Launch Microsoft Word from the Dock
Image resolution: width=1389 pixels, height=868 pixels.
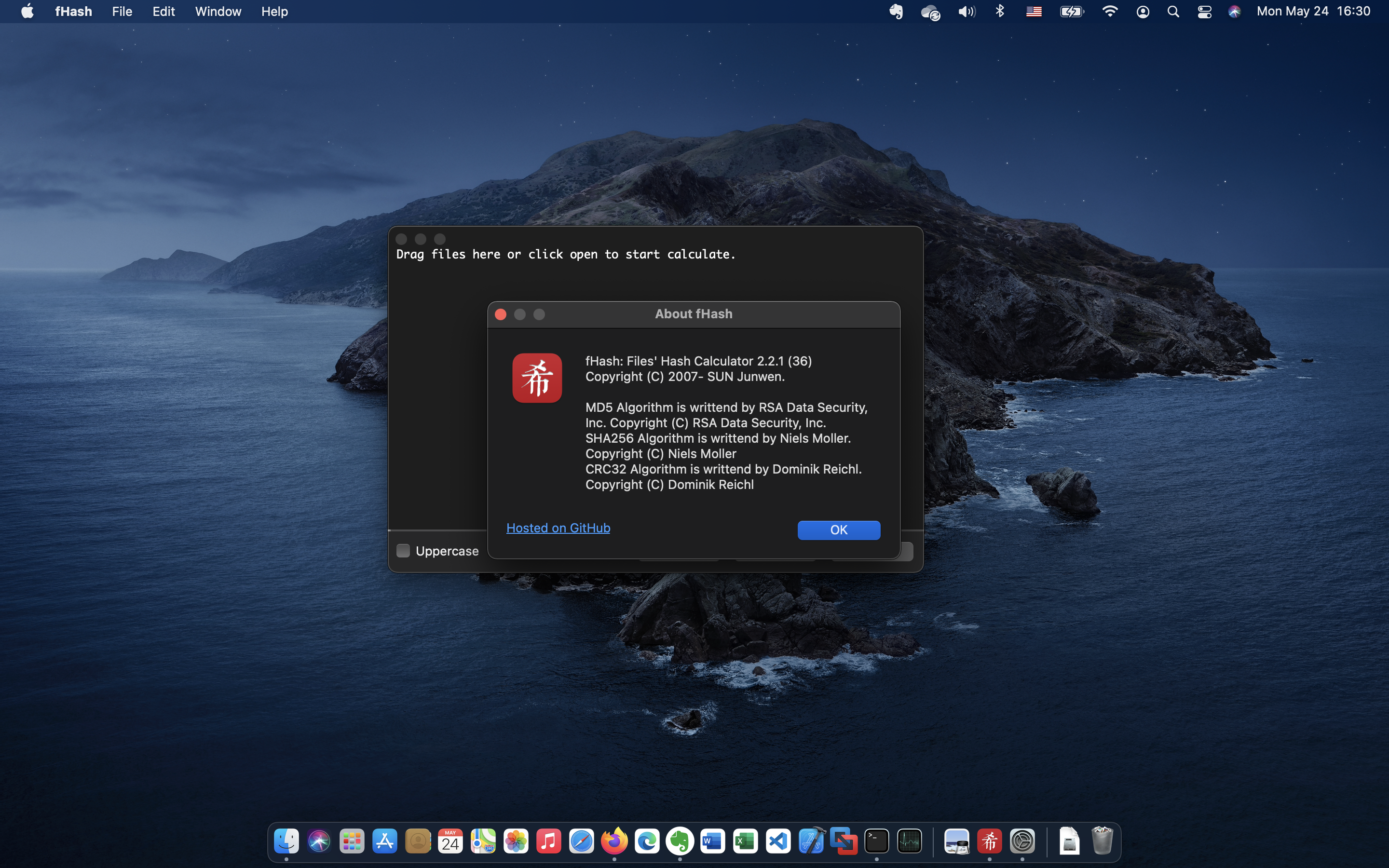(x=712, y=841)
